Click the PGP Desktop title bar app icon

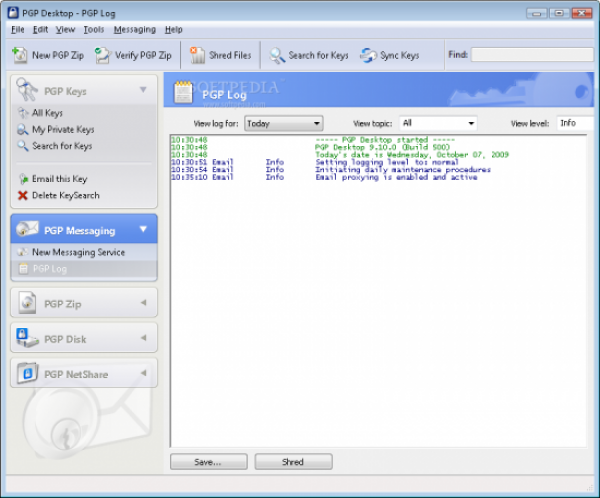click(x=13, y=13)
